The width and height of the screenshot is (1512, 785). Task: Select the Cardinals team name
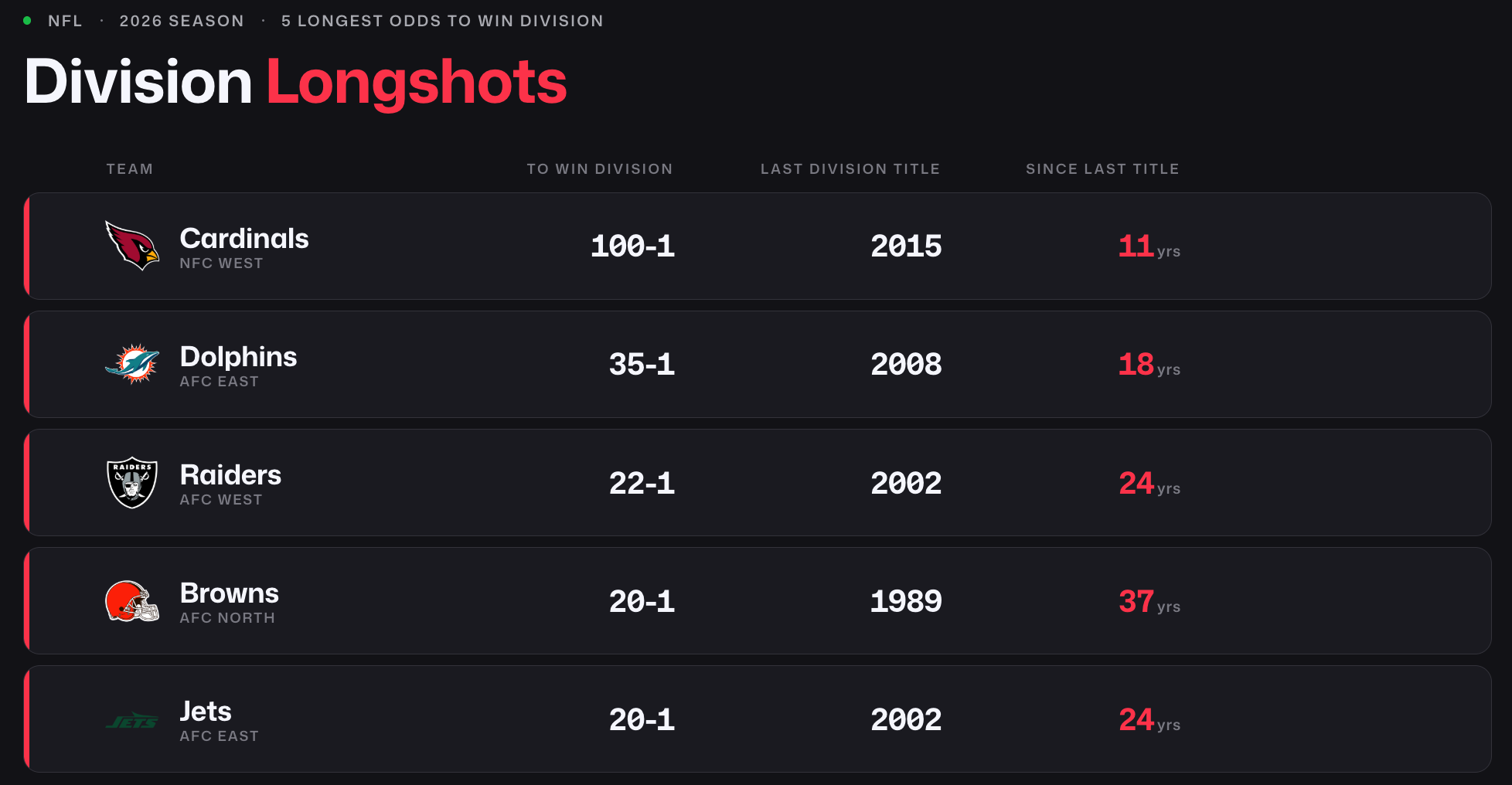[x=244, y=239]
